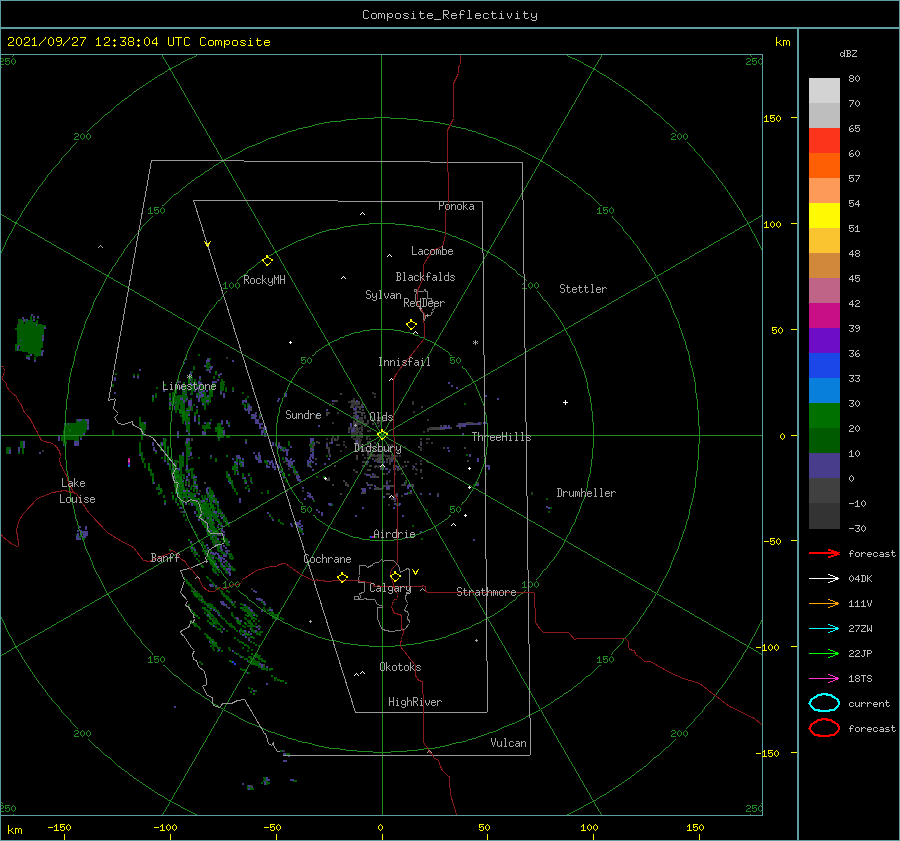Click the yellow diamond marker near RockyMH
900x841 pixels.
pyautogui.click(x=267, y=261)
